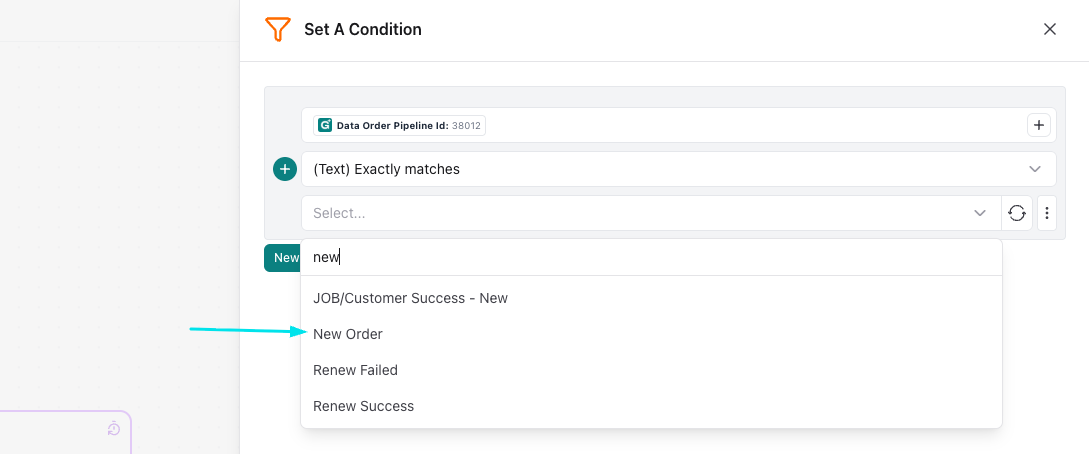Click the green G app icon in data chip
This screenshot has height=454, width=1089.
[324, 126]
